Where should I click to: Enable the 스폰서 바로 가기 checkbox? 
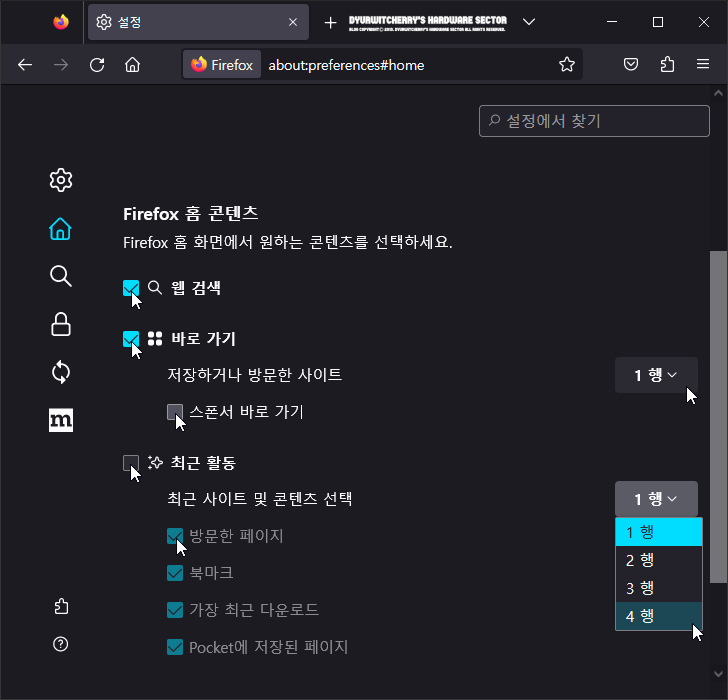pyautogui.click(x=175, y=412)
